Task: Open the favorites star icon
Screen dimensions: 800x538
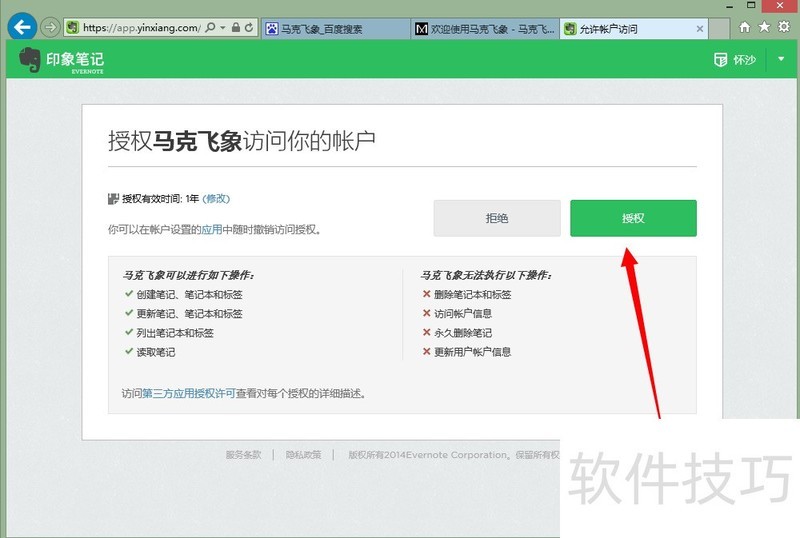Action: point(764,27)
